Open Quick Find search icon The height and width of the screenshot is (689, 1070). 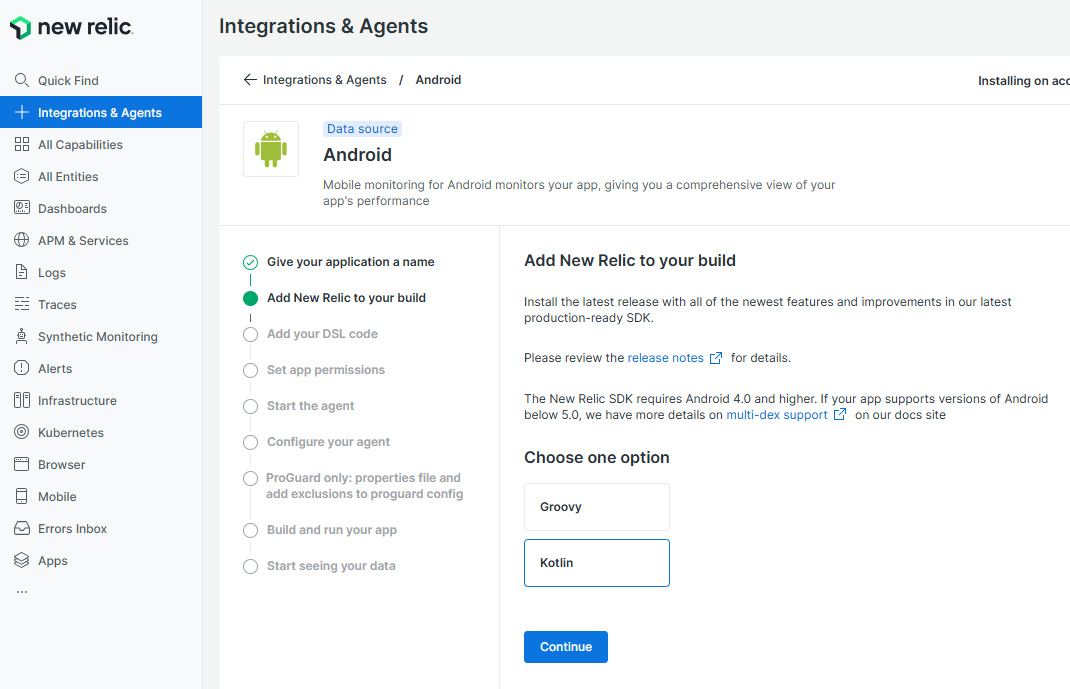[22, 80]
